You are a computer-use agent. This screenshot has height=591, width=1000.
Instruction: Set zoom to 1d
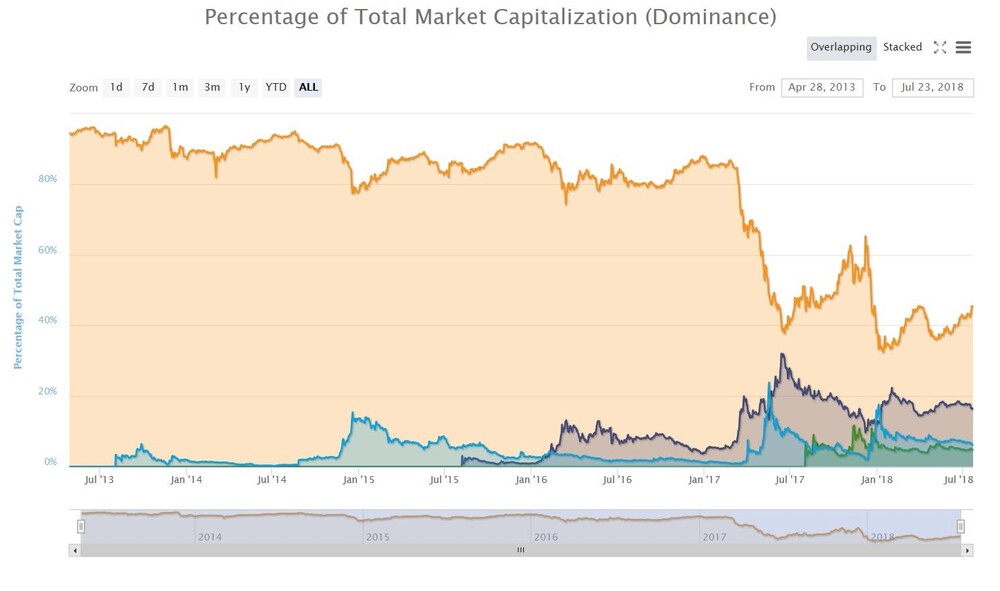click(116, 87)
